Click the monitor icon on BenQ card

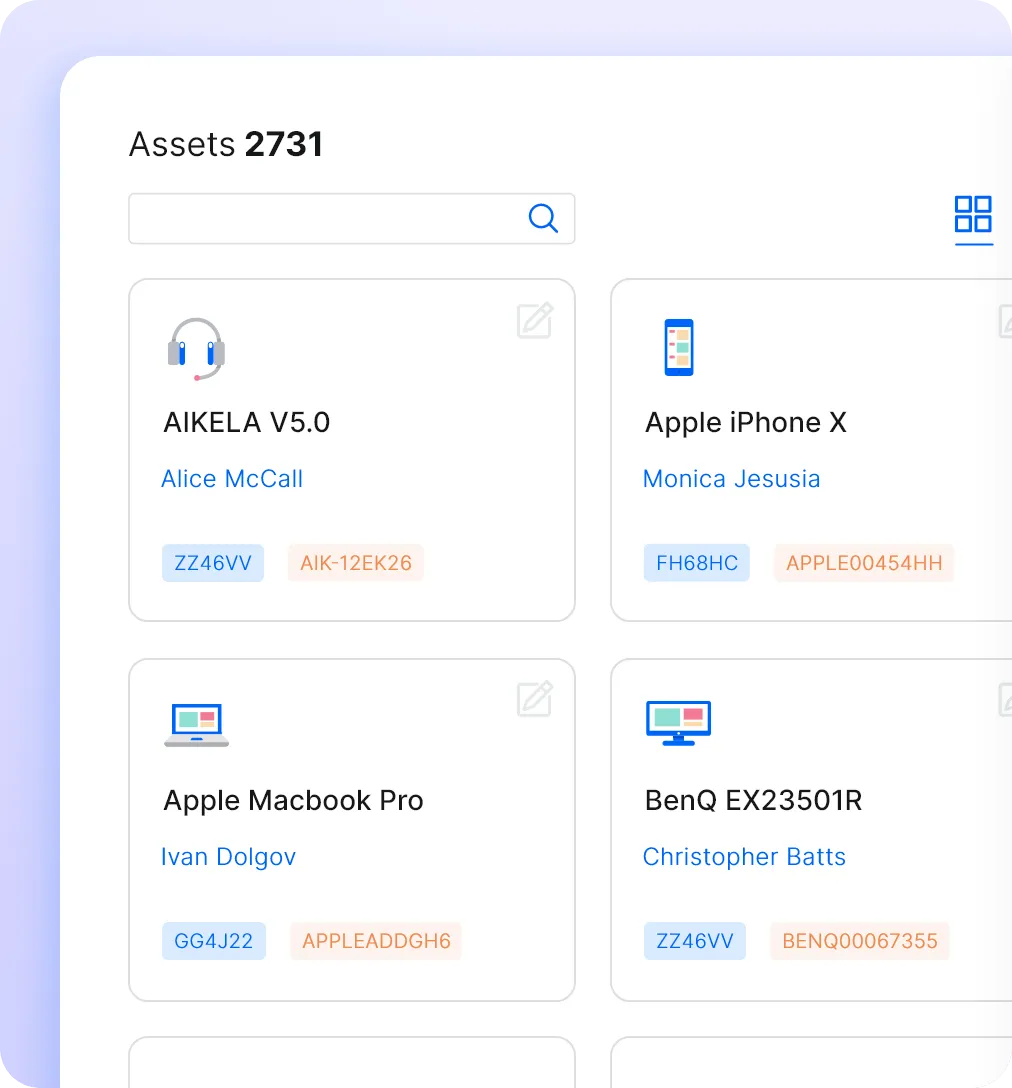[679, 723]
